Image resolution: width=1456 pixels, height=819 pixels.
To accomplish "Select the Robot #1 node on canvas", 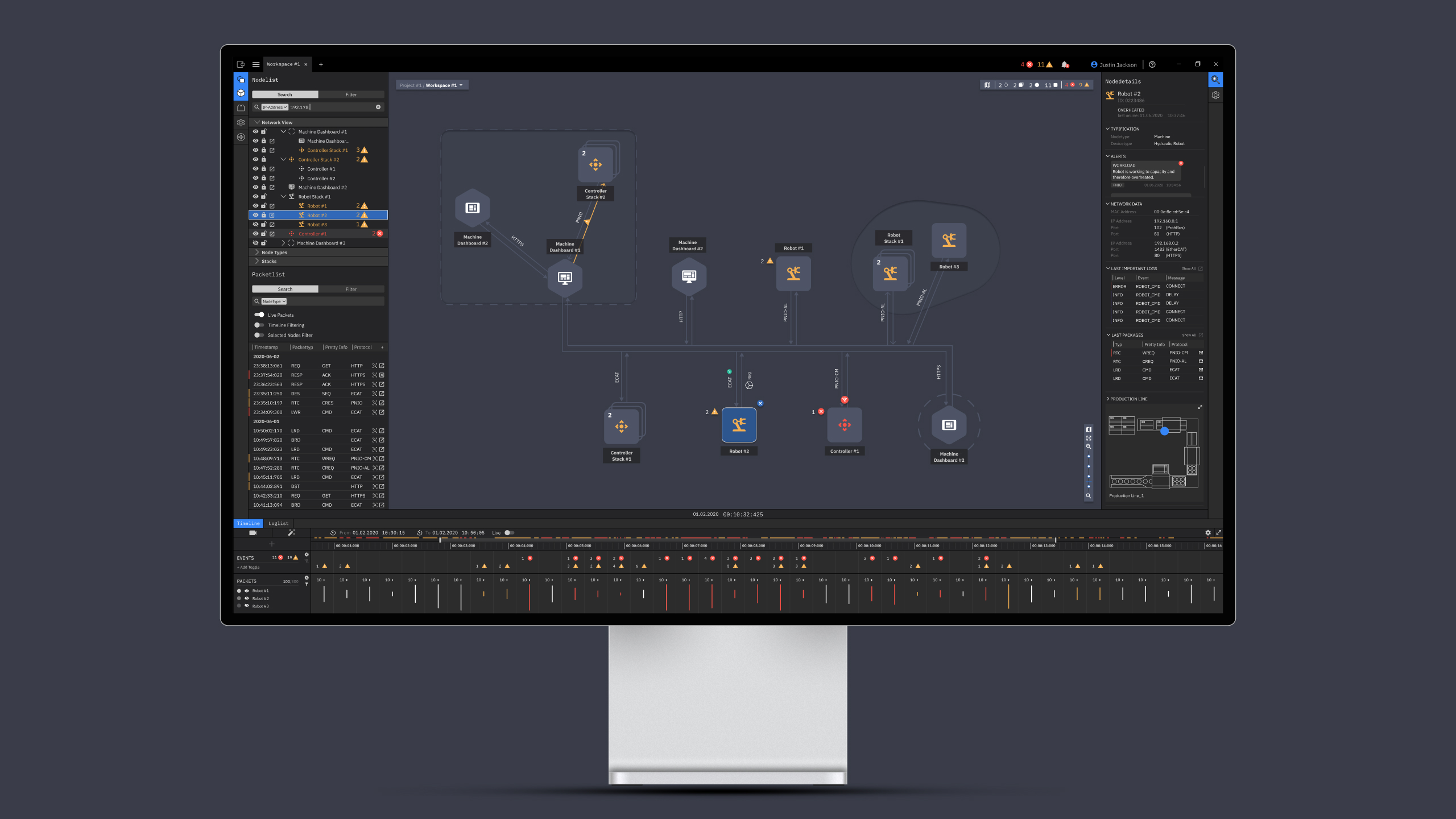I will tap(793, 274).
